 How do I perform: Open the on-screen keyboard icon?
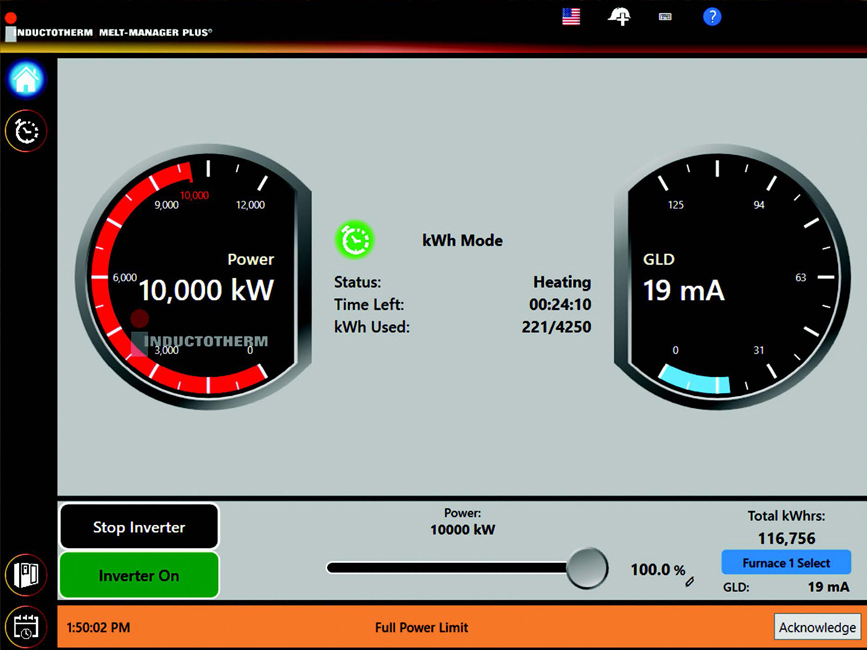[x=665, y=17]
